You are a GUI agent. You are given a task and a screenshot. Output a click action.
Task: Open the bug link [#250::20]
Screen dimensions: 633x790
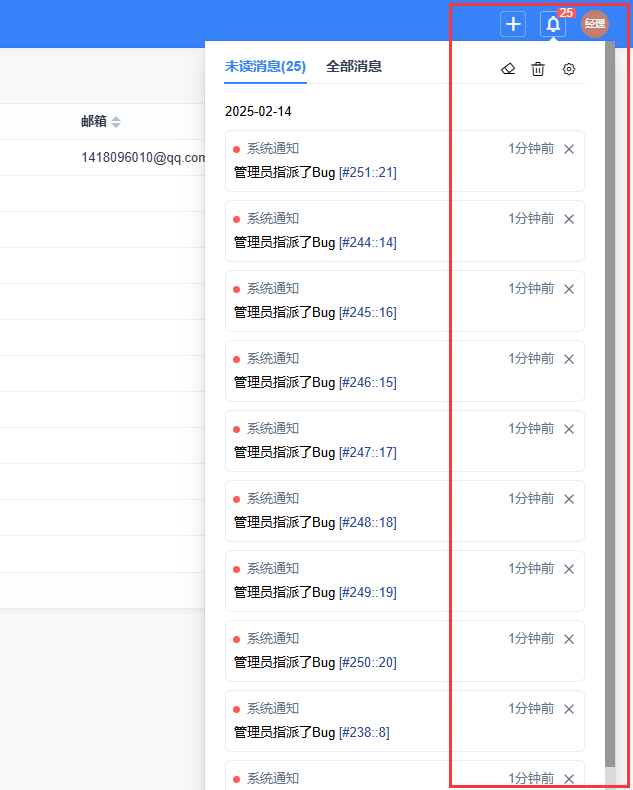(x=367, y=663)
